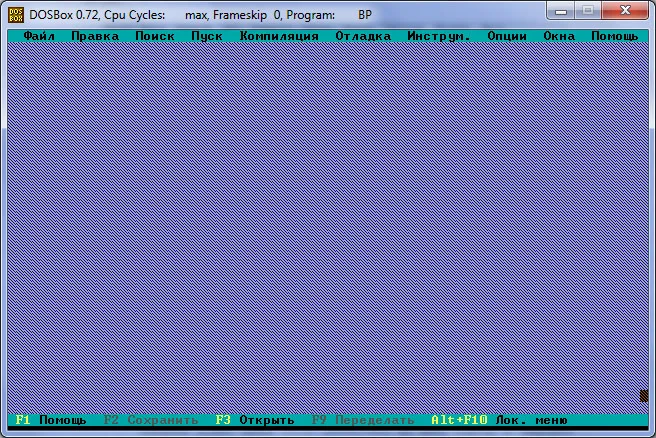Open the Опции menu
656x438 pixels.
(507, 36)
